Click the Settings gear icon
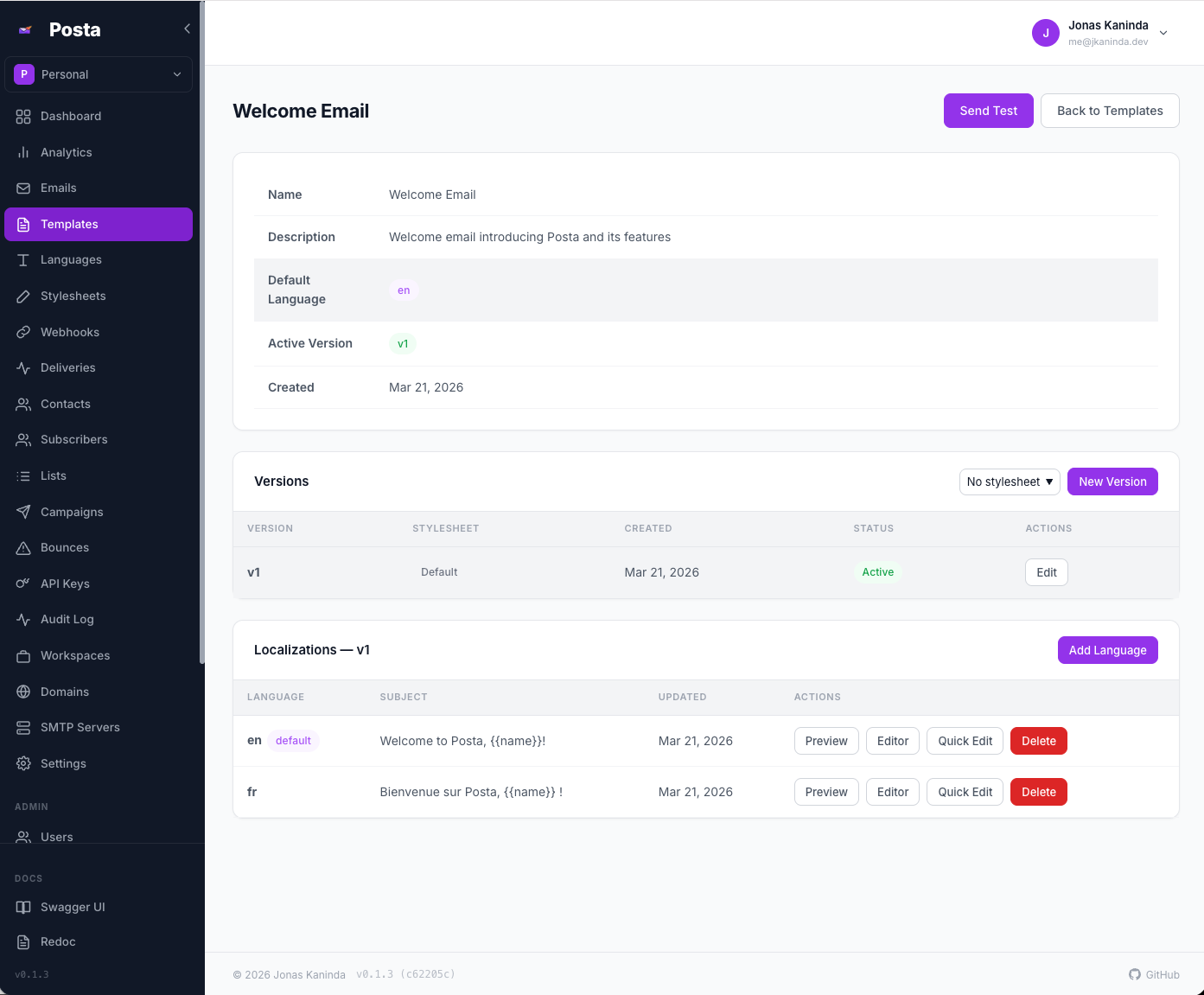The width and height of the screenshot is (1204, 995). (23, 763)
